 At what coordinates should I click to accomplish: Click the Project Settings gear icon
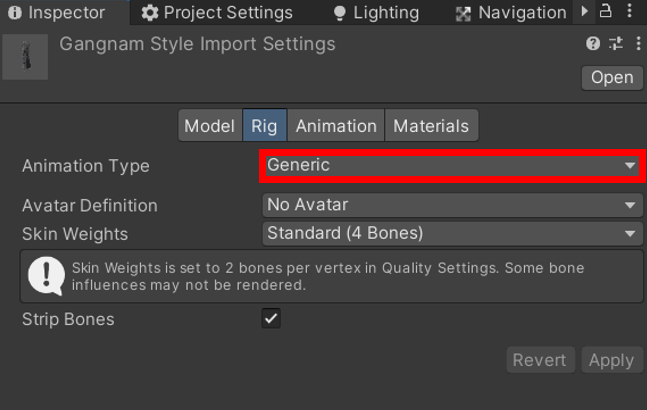pyautogui.click(x=150, y=13)
